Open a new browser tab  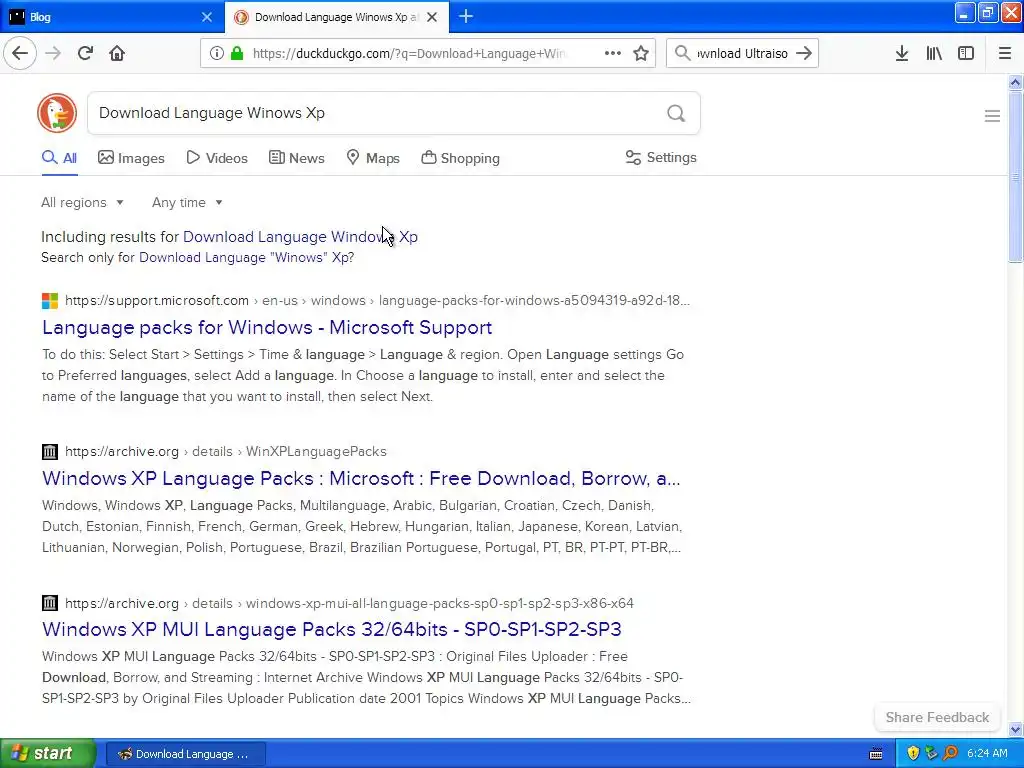(x=466, y=16)
